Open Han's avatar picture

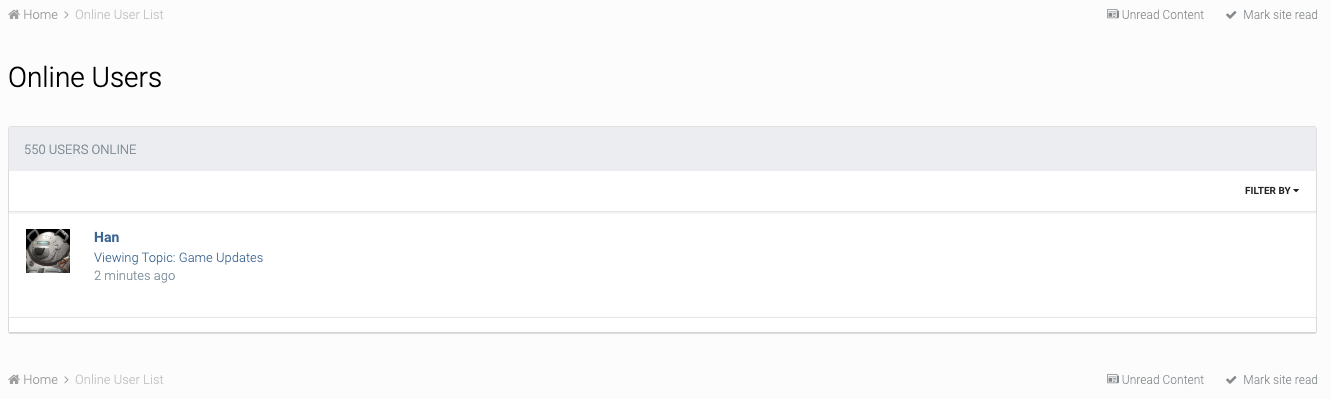[48, 251]
